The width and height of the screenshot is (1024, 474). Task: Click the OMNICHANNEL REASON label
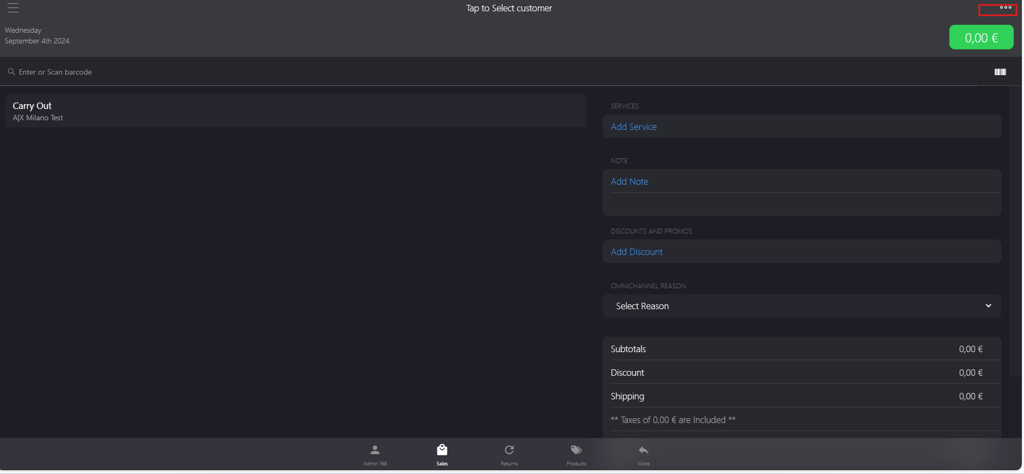click(648, 286)
